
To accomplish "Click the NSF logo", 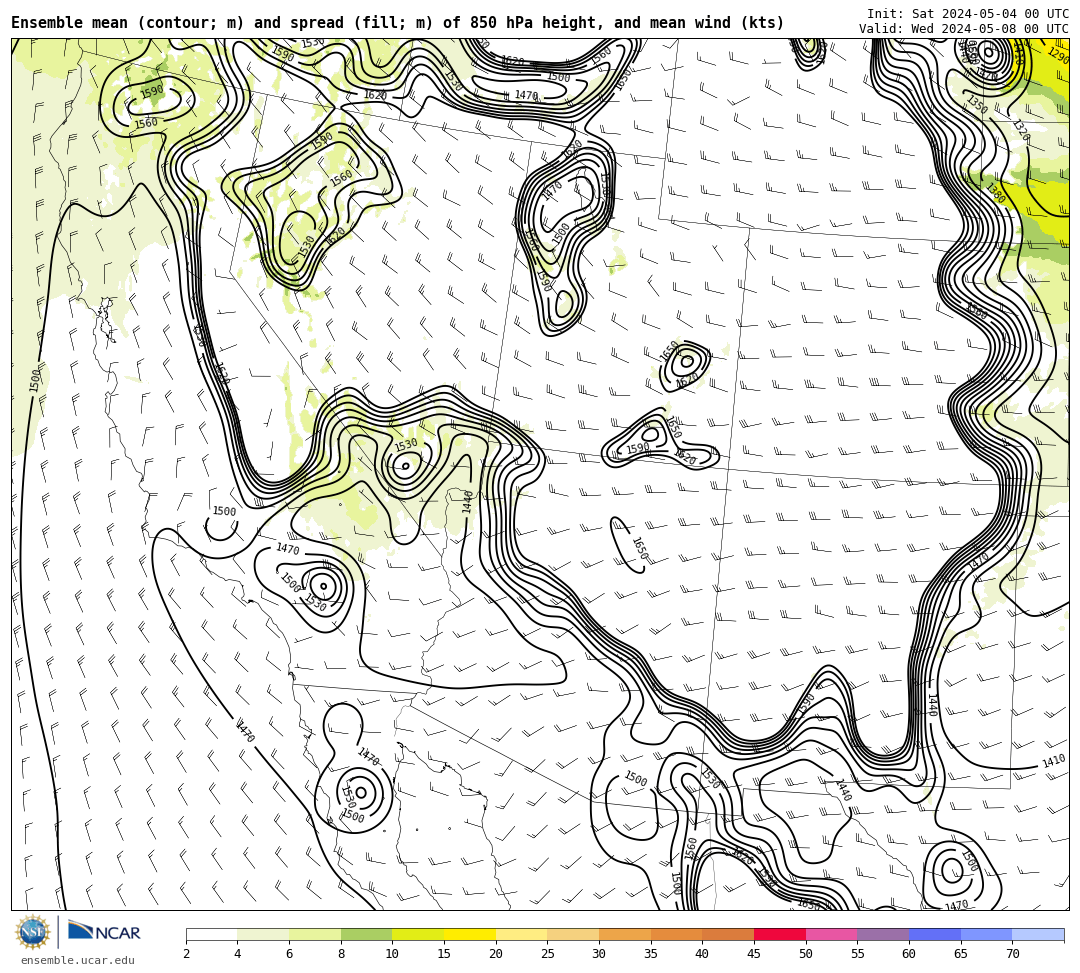I will click(x=33, y=932).
